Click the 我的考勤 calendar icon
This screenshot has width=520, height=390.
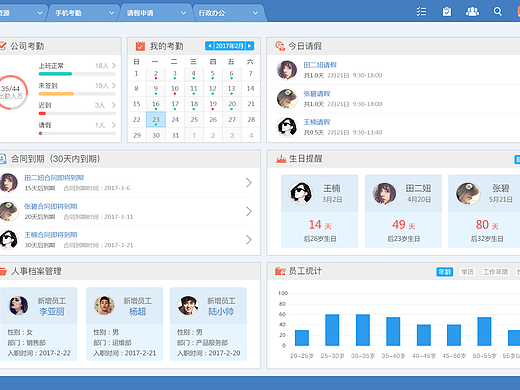(140, 46)
